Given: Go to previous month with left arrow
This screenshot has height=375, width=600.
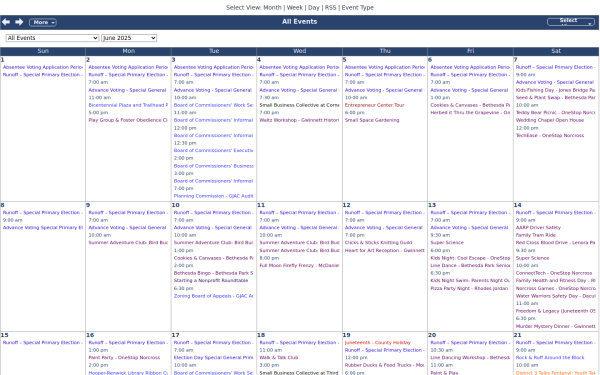Looking at the screenshot, I should point(6,22).
